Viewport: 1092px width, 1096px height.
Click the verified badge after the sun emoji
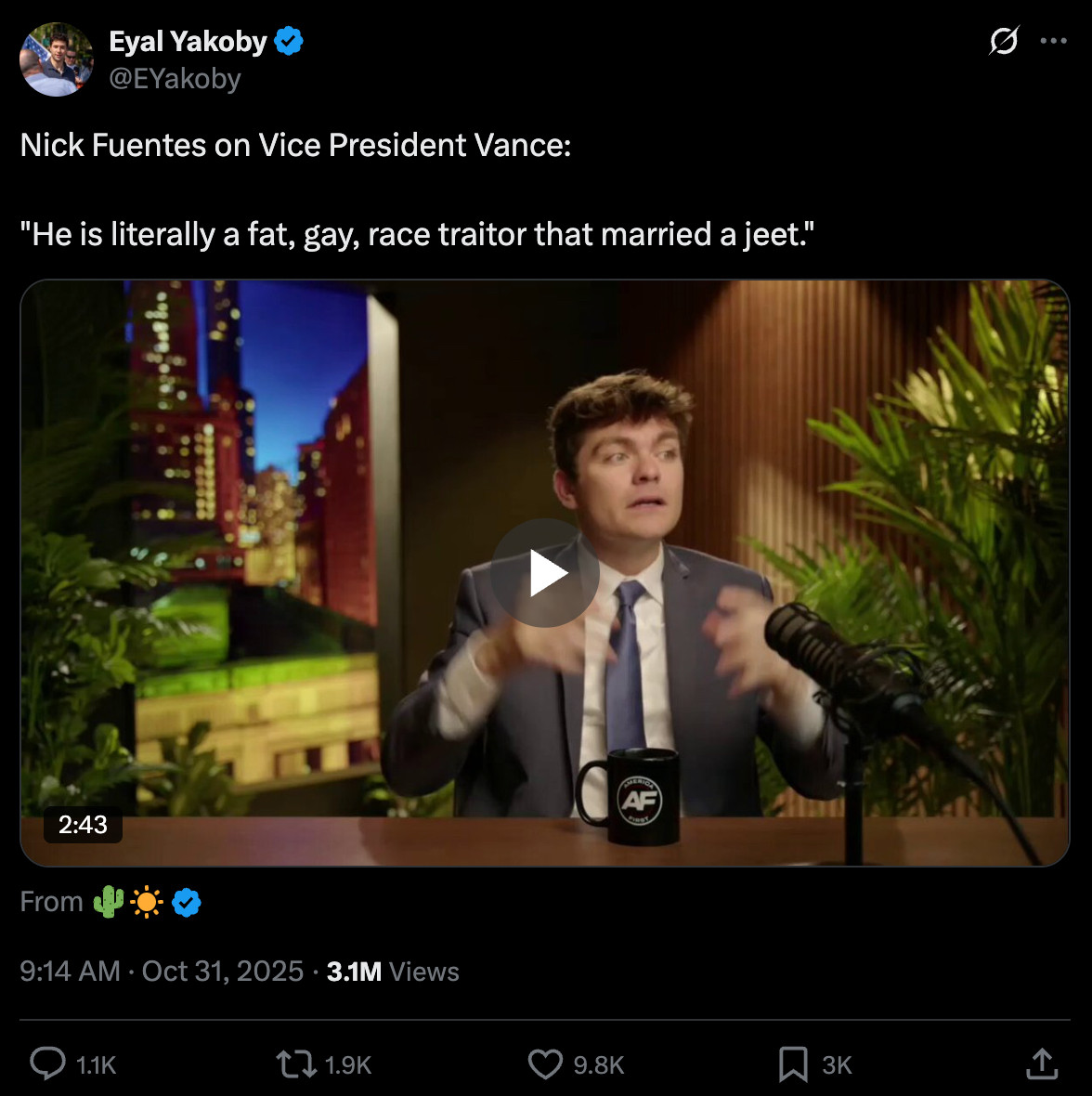187,902
